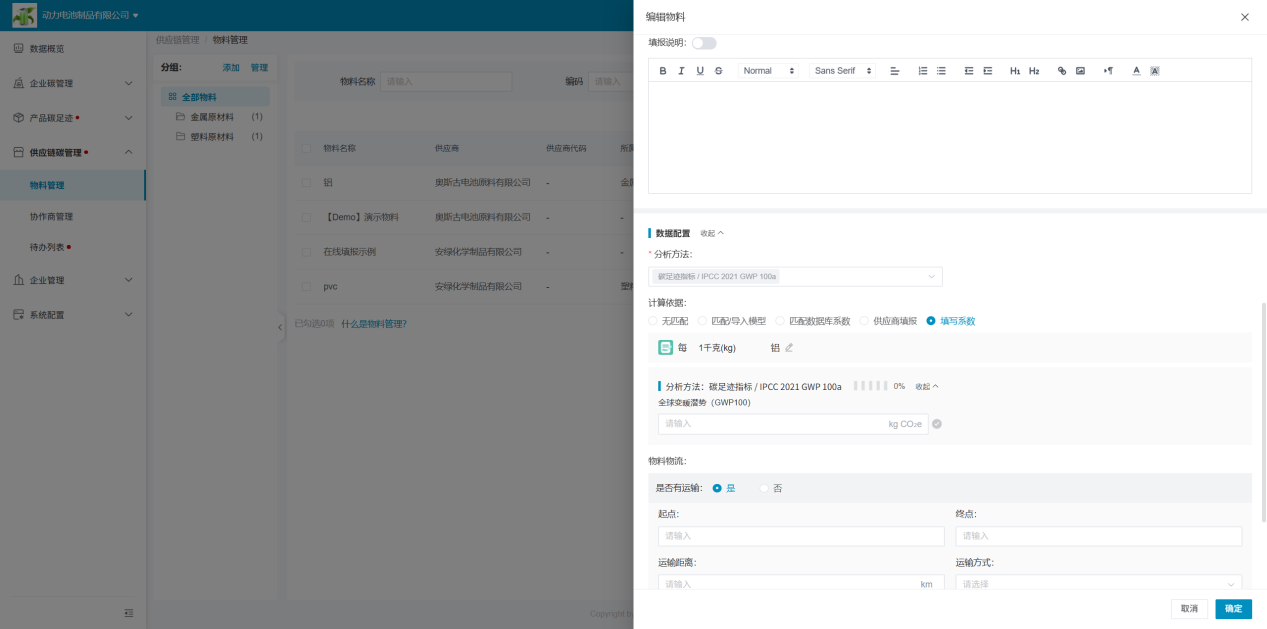
Task: Click the 确定 button
Action: tap(1233, 609)
